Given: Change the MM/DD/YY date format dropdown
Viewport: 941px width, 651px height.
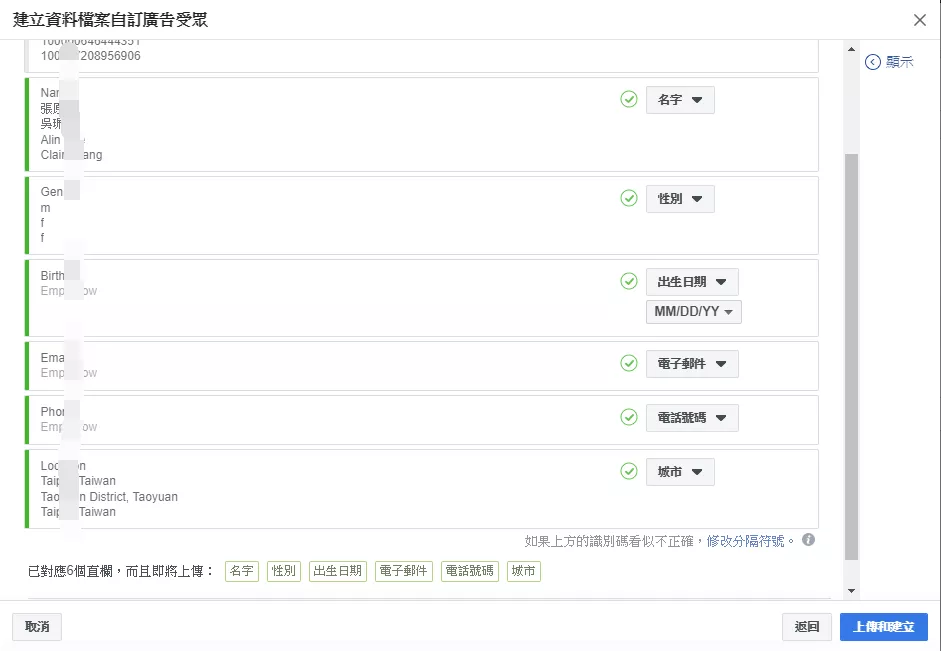Looking at the screenshot, I should pyautogui.click(x=694, y=312).
